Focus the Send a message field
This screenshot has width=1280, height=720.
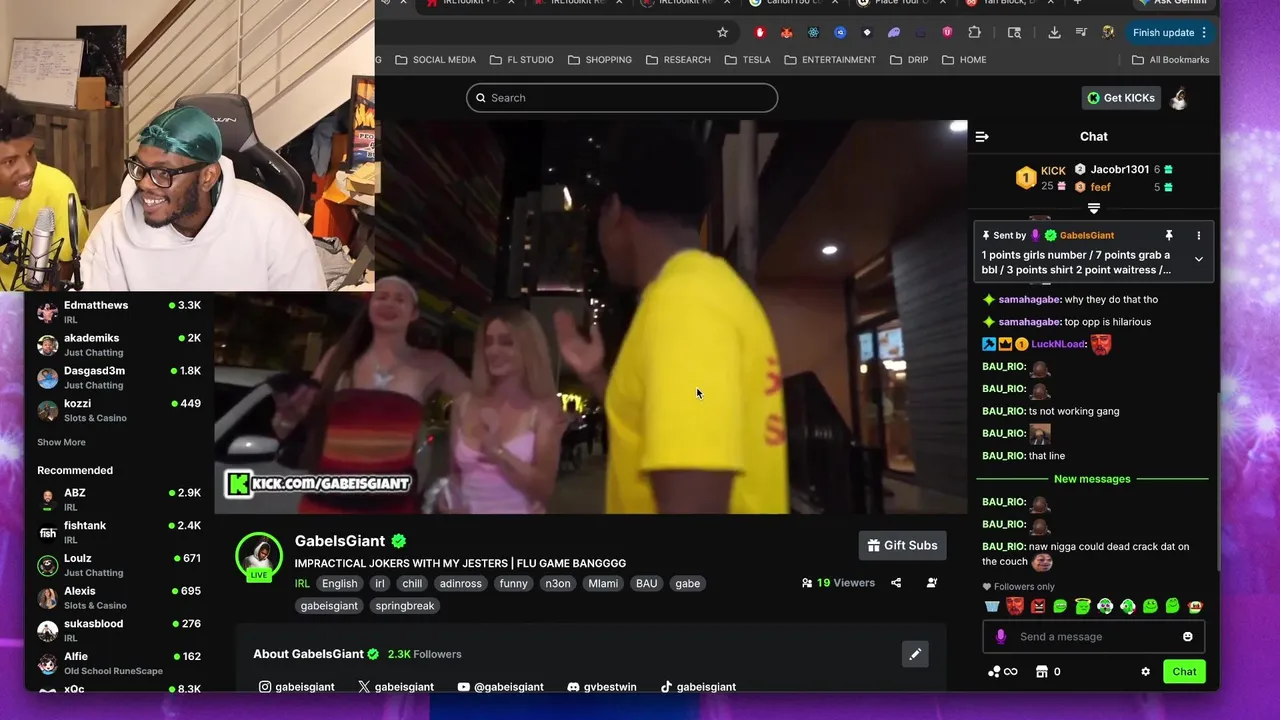(x=1094, y=637)
